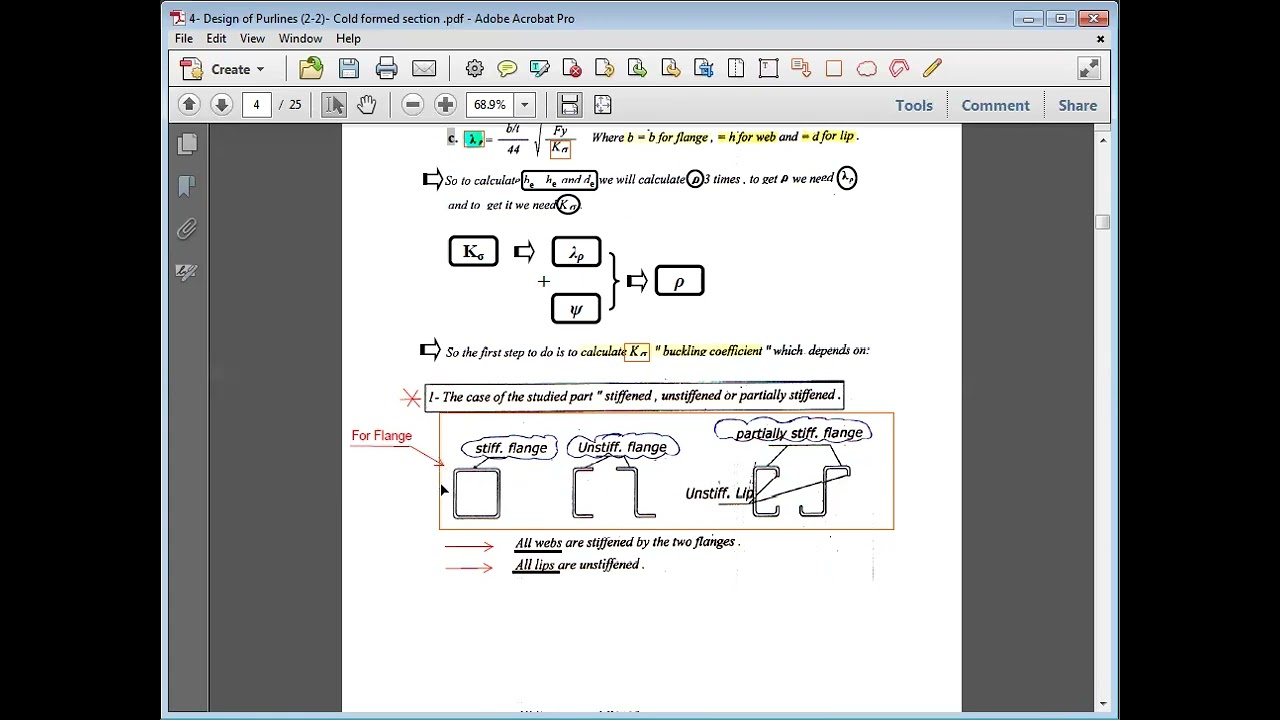Click the ρ box in flowchart
The height and width of the screenshot is (720, 1280).
click(x=679, y=281)
